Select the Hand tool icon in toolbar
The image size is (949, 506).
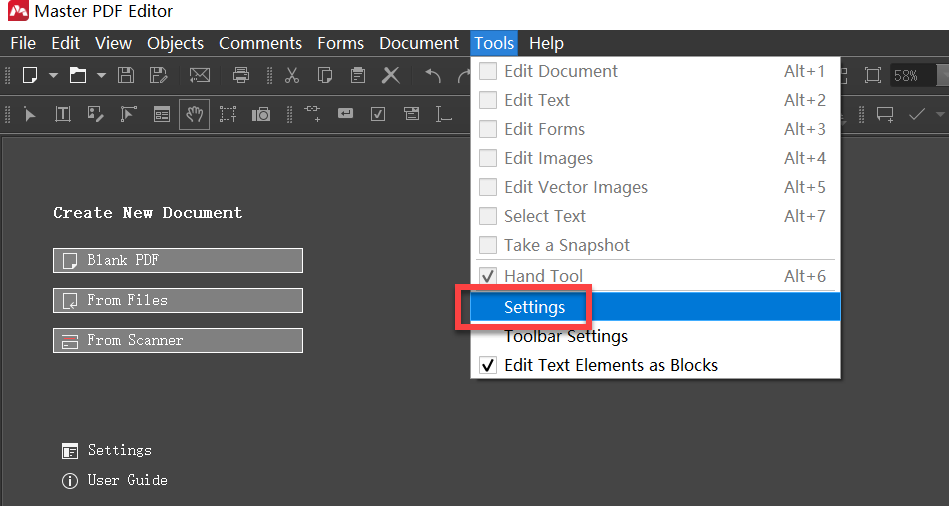pos(195,114)
